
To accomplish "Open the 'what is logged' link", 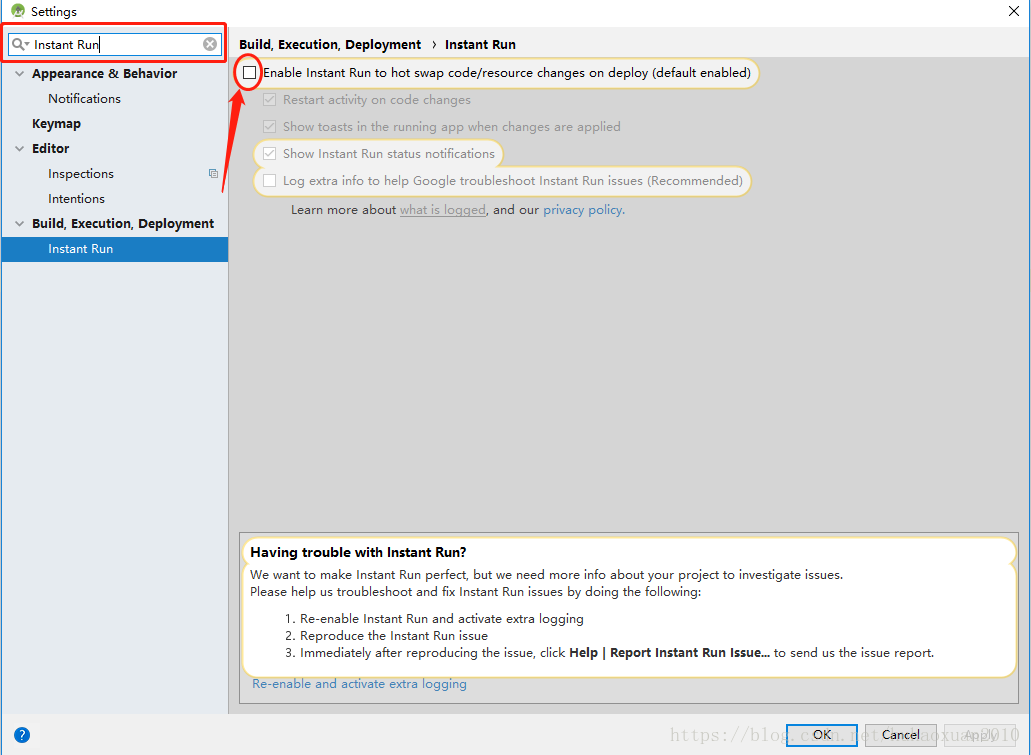I will pos(443,210).
